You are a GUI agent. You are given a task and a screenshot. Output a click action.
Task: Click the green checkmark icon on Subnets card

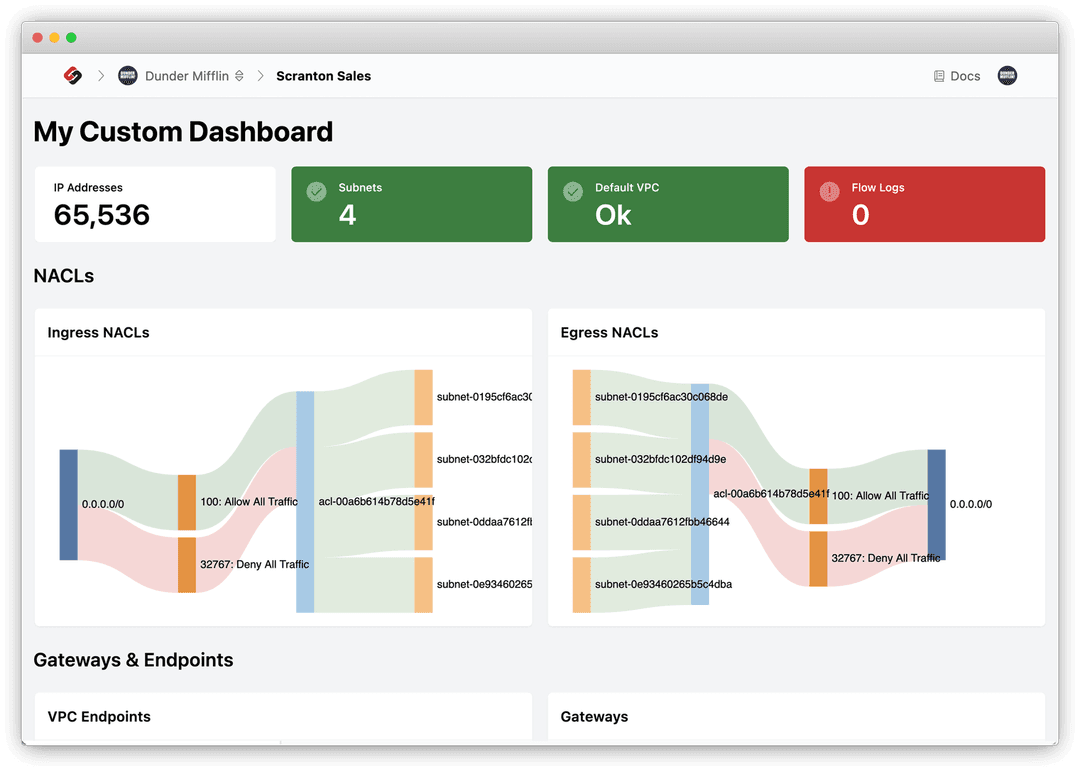coord(317,191)
